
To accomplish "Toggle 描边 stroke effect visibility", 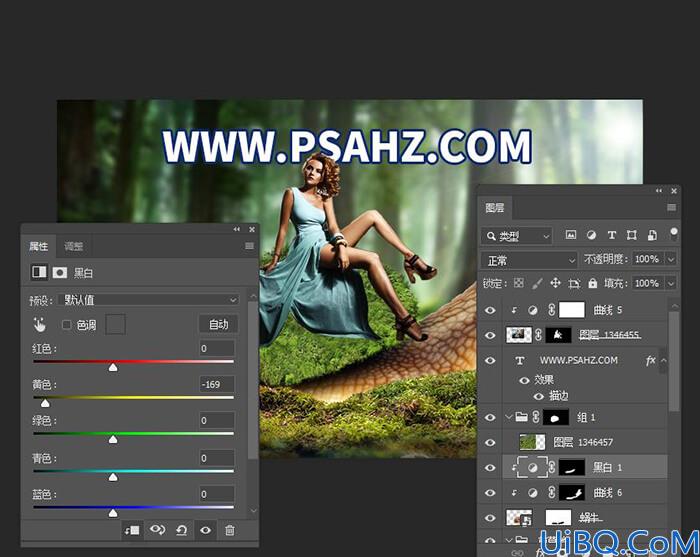I will (x=539, y=396).
